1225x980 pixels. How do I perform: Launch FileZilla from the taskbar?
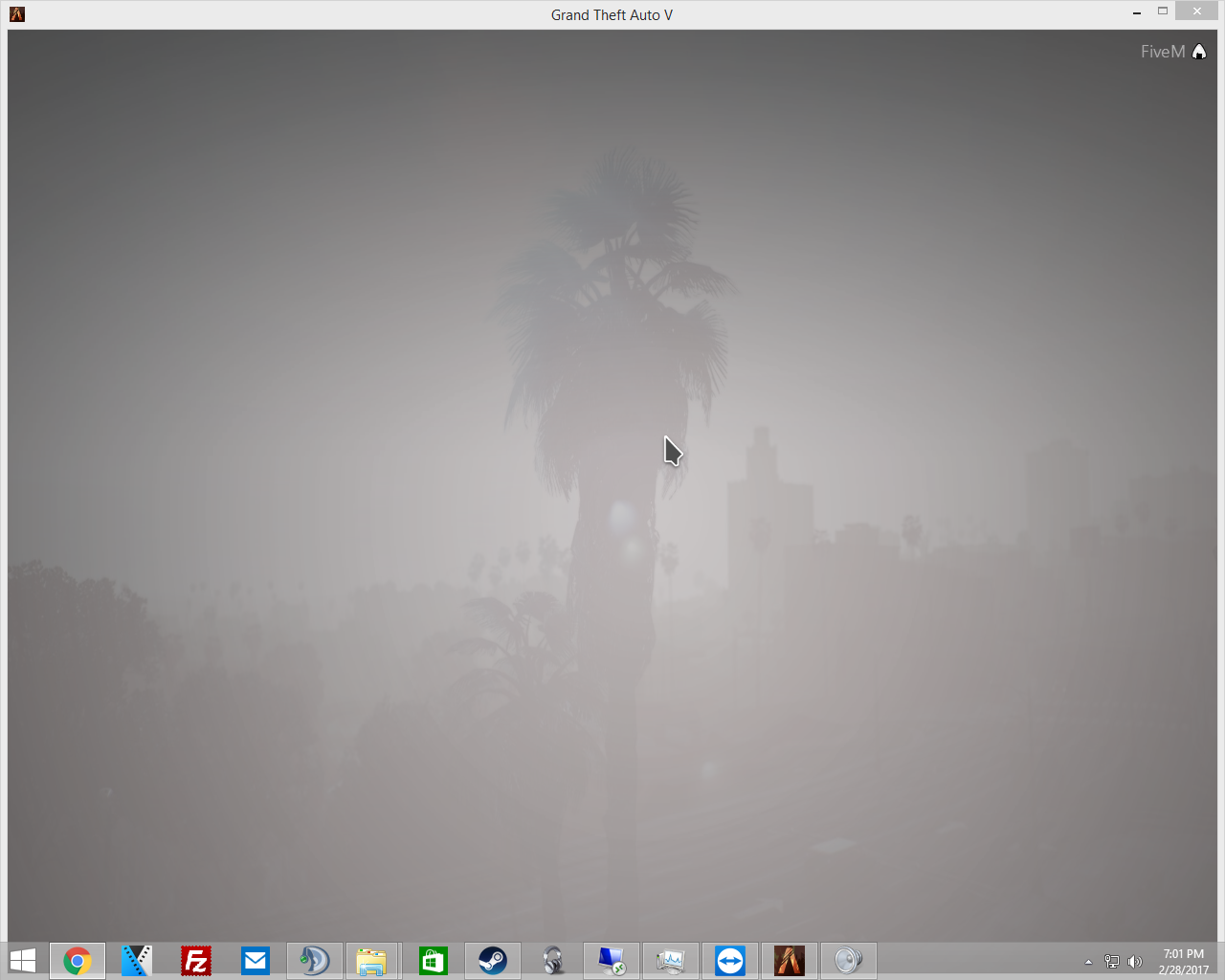pos(196,960)
